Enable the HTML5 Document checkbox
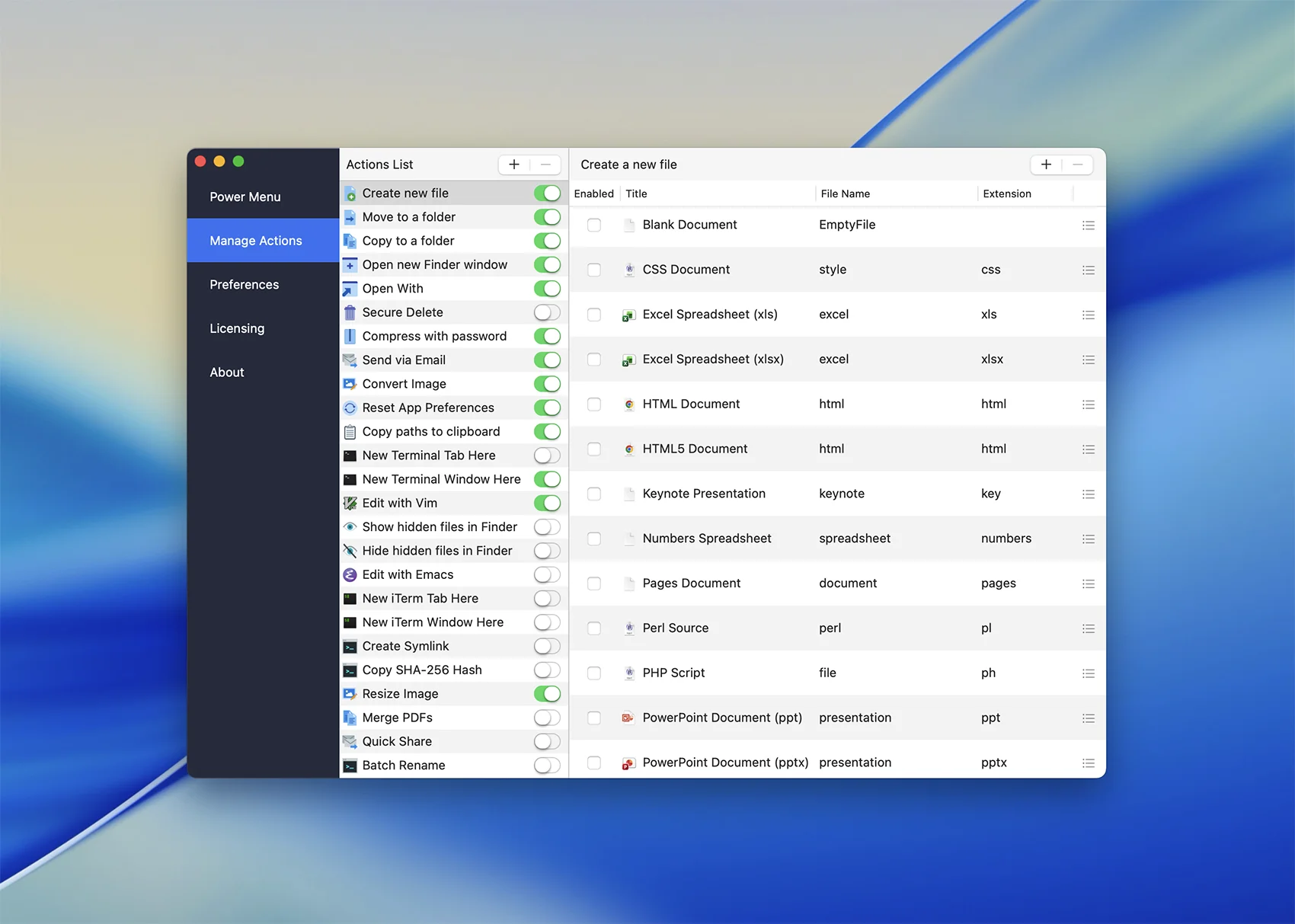Image resolution: width=1295 pixels, height=924 pixels. pyautogui.click(x=594, y=449)
